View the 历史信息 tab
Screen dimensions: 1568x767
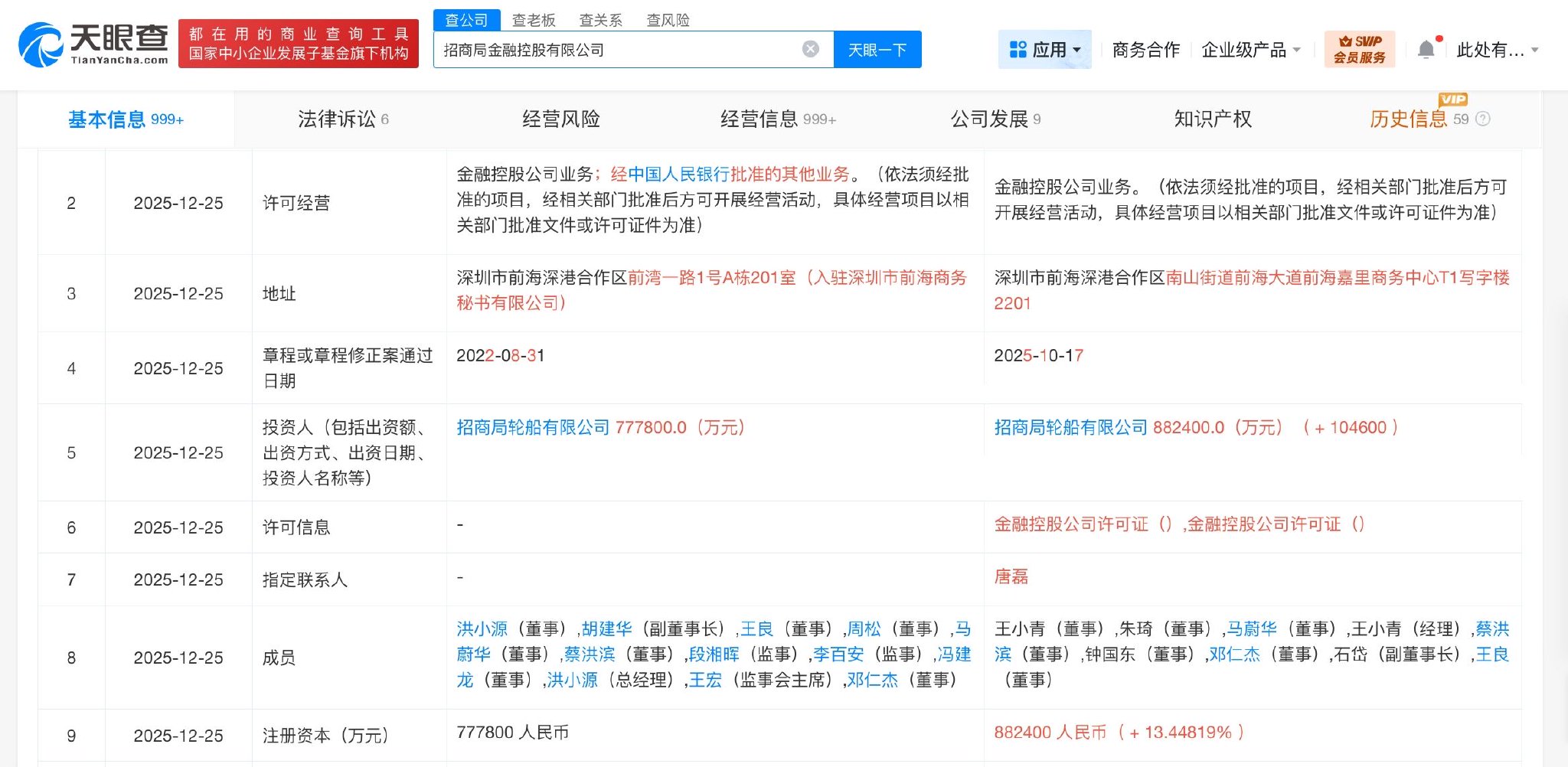(x=1412, y=119)
